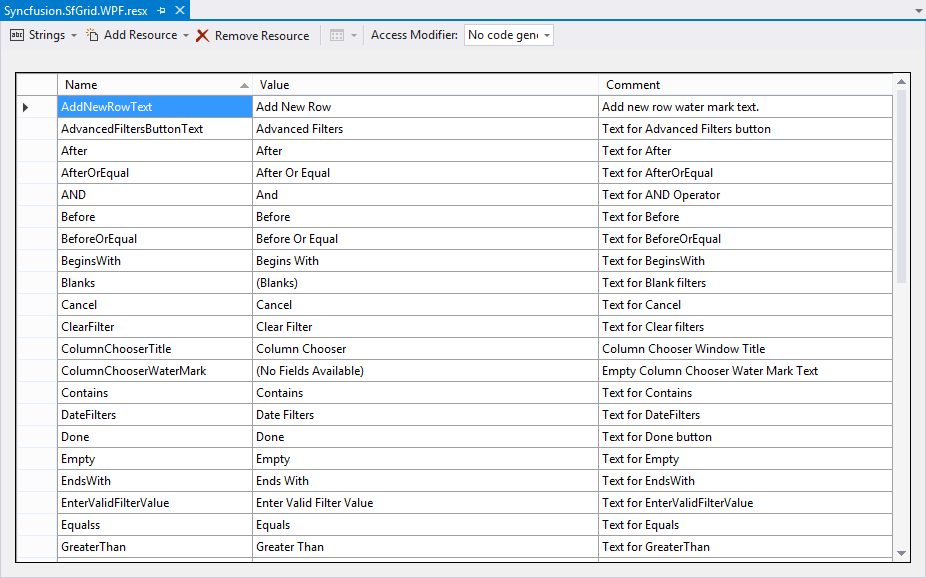Click 'Empty Column Chooser Water Mark Text' comment

745,371
